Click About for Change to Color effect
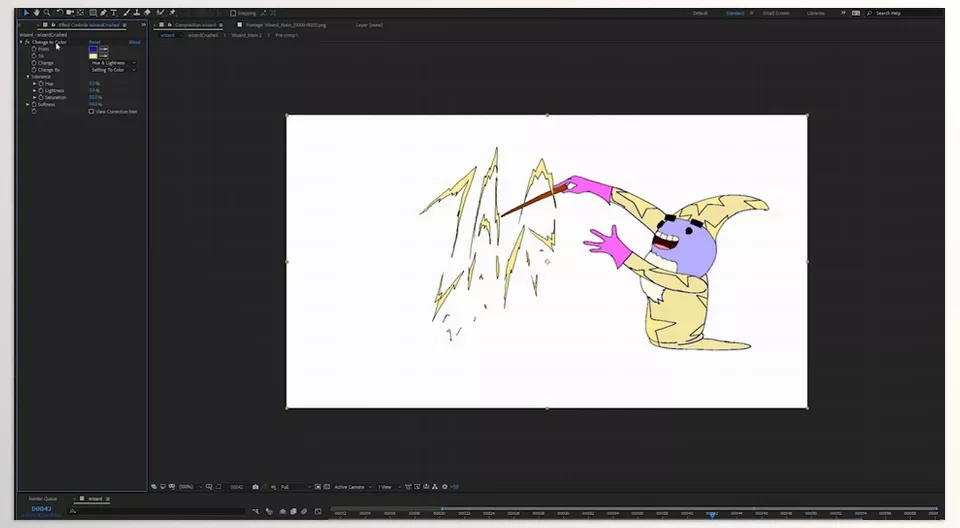 (135, 42)
